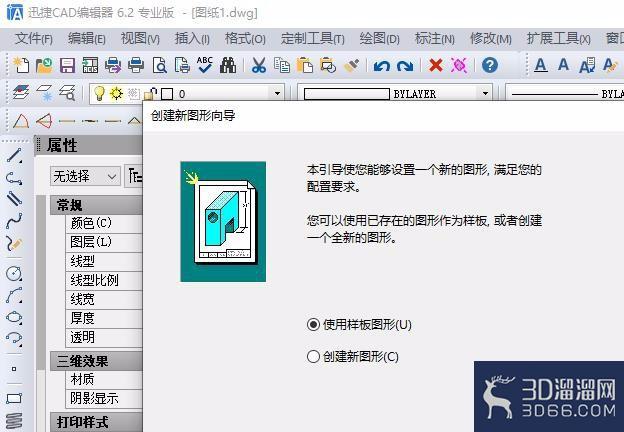The width and height of the screenshot is (624, 432).
Task: Click the underlined A text style icon
Action: (540, 65)
